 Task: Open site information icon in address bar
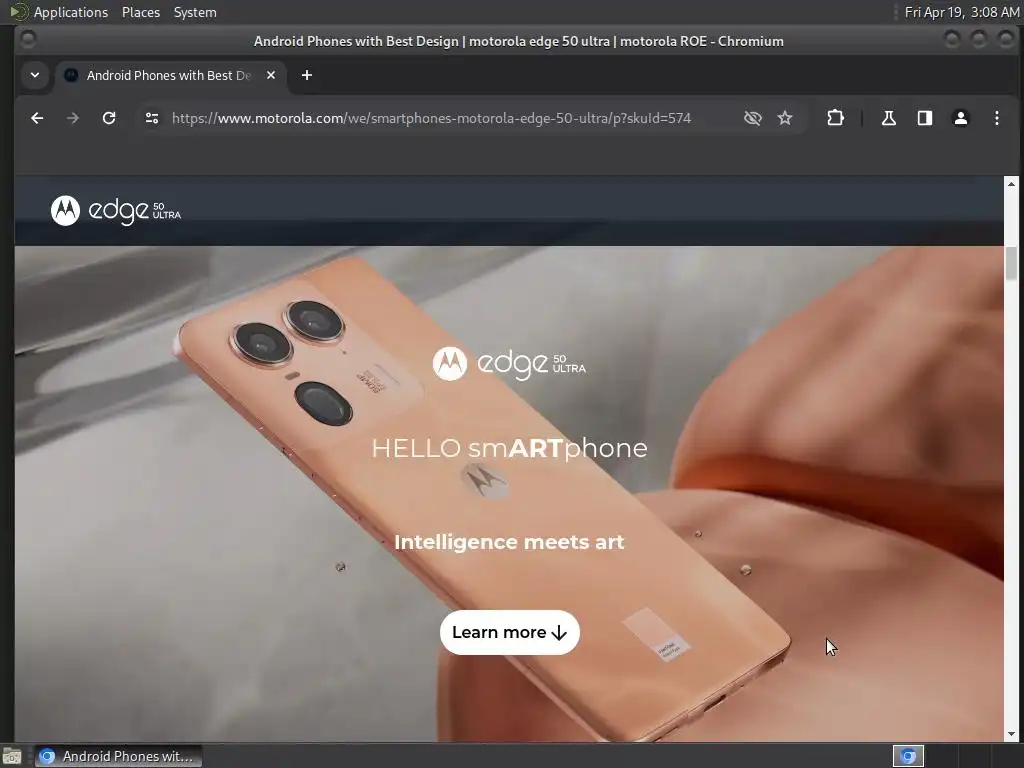152,118
